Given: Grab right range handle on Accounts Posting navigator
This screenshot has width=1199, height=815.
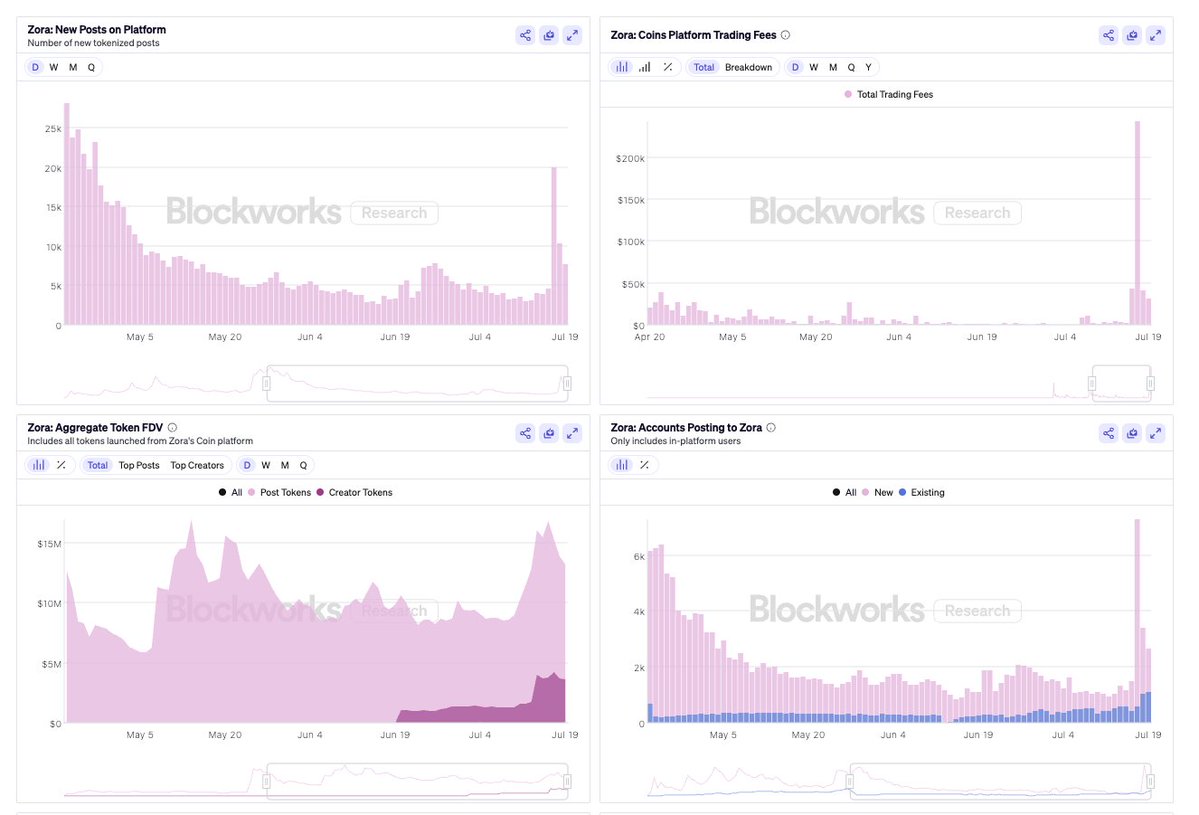Looking at the screenshot, I should click(x=1150, y=781).
